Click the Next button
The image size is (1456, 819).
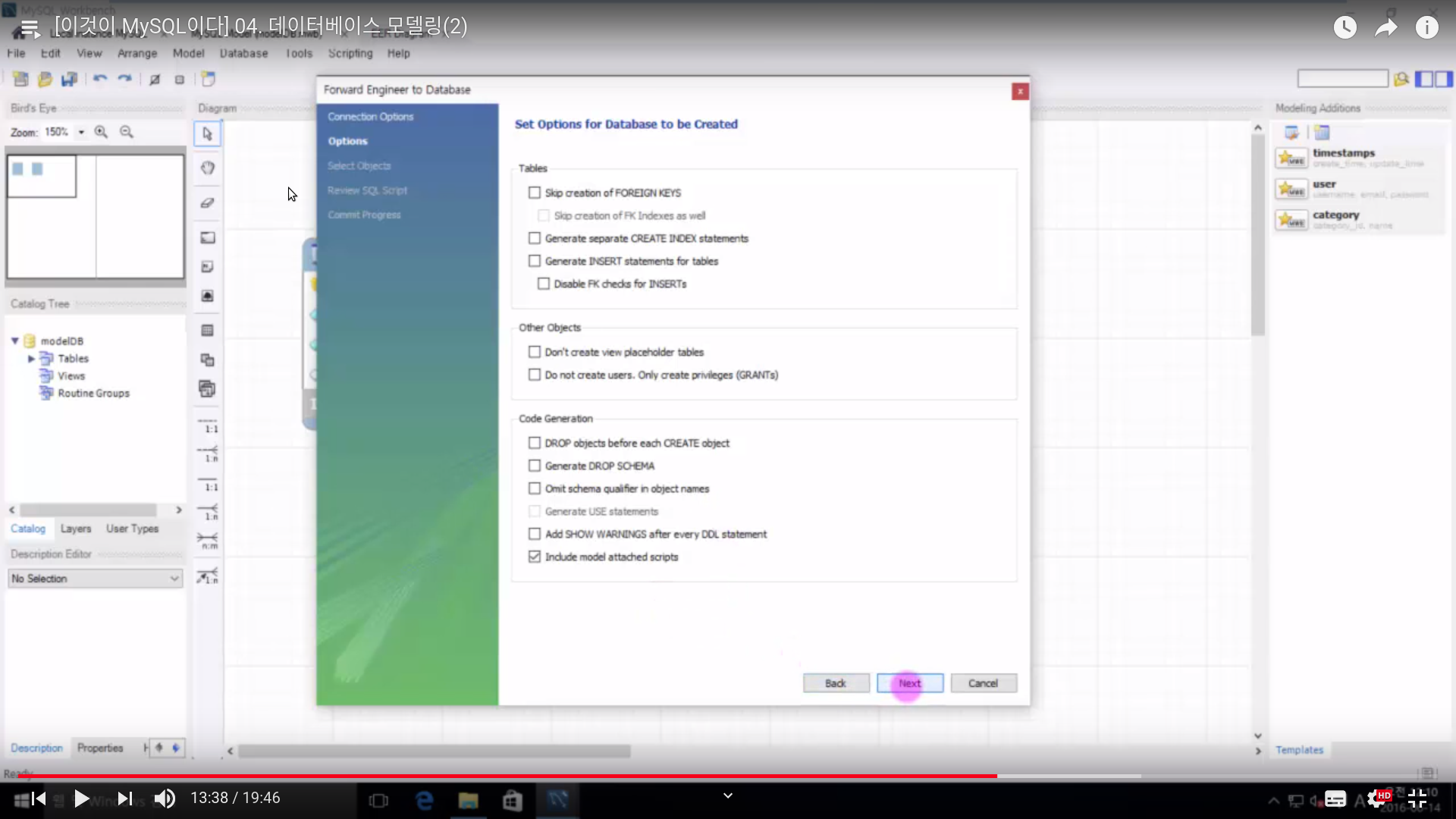[910, 683]
